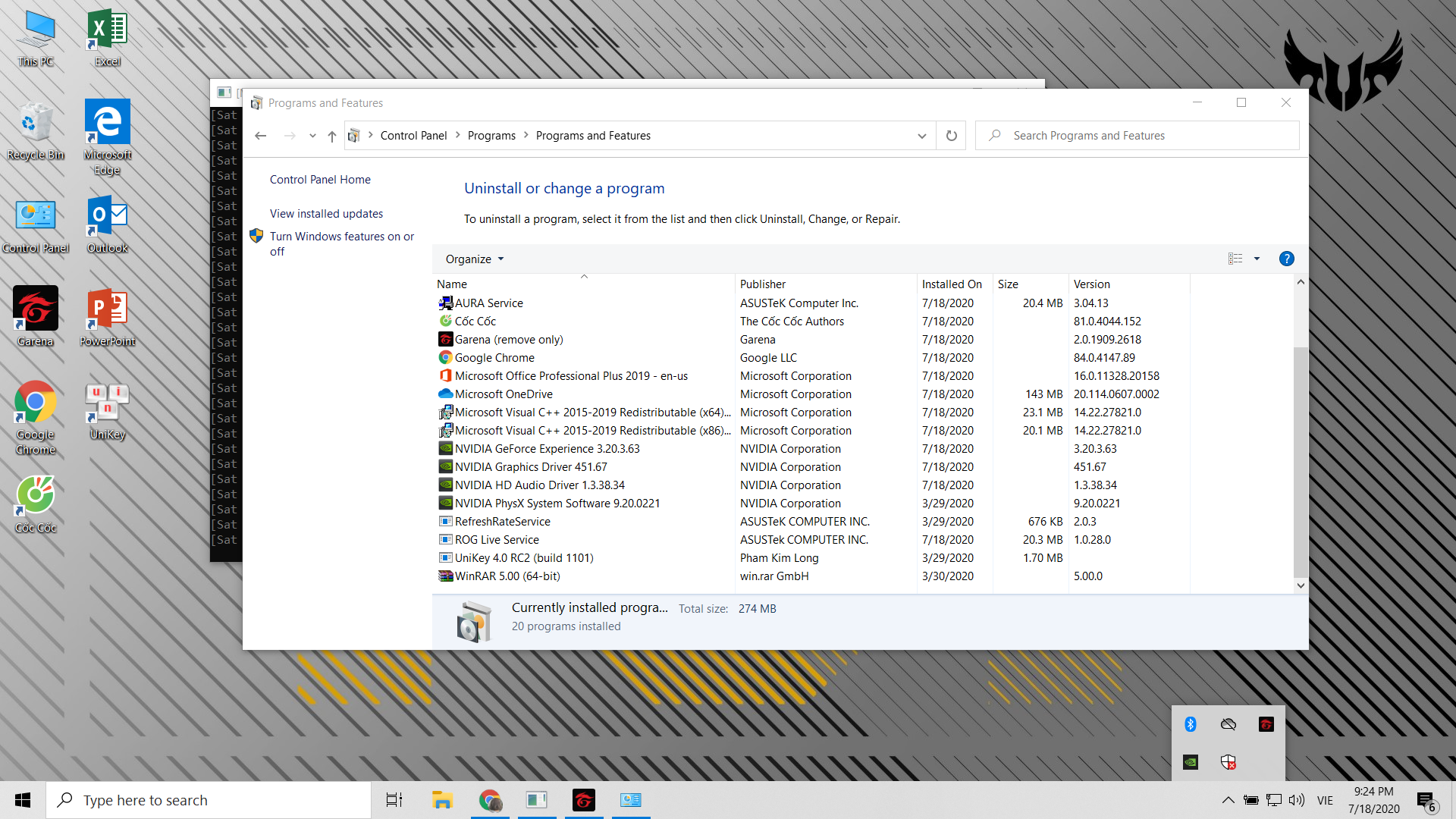Open the Garena icon in the tray overflow

[x=1266, y=724]
